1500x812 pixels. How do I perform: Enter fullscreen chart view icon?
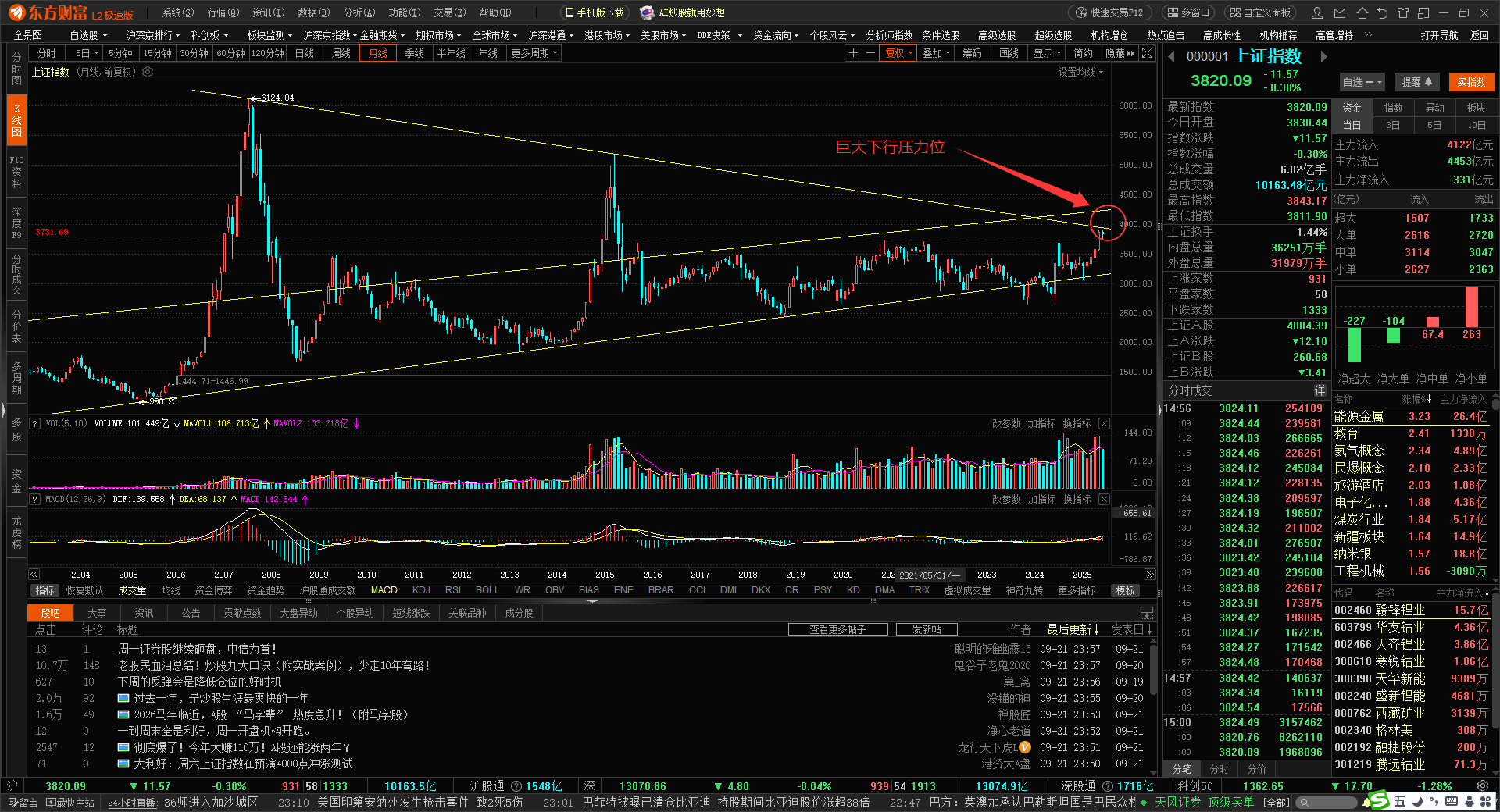click(x=1147, y=53)
